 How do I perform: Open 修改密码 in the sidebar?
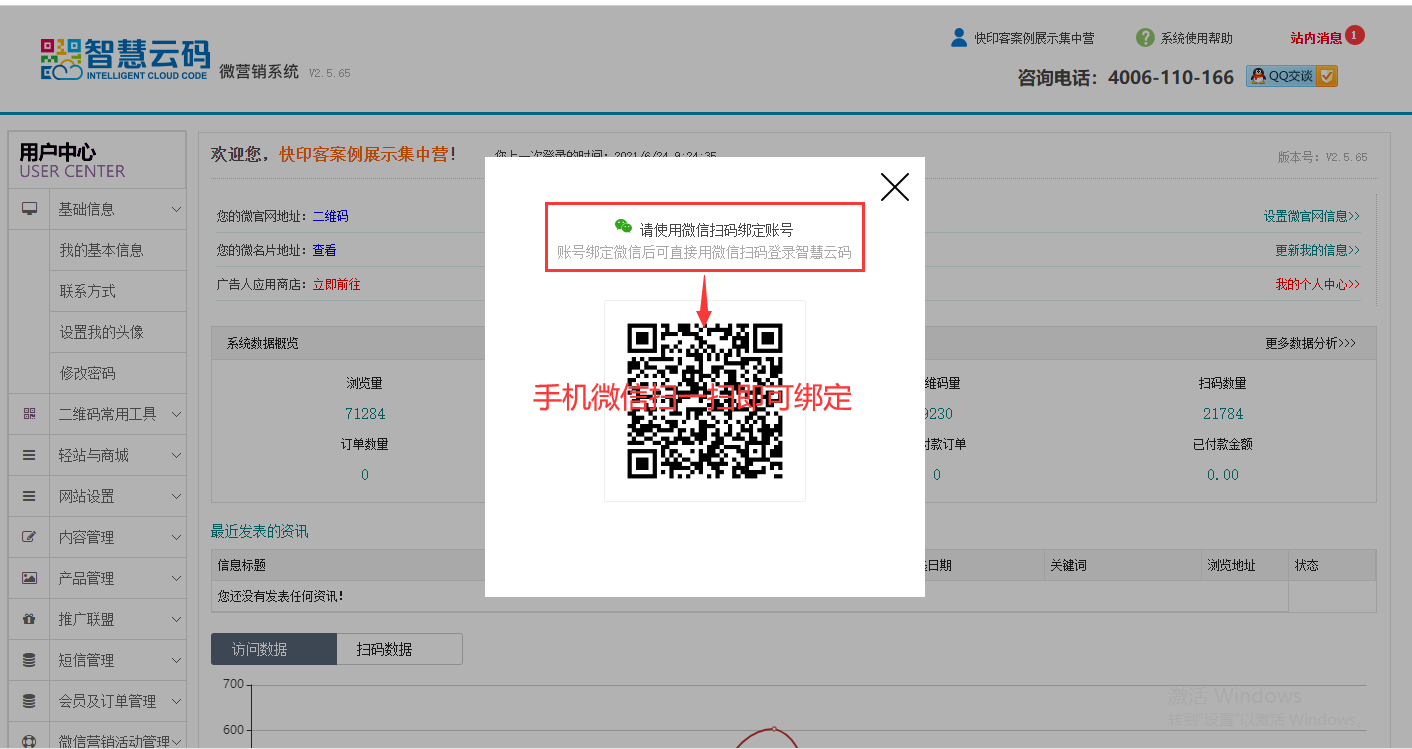(x=87, y=373)
